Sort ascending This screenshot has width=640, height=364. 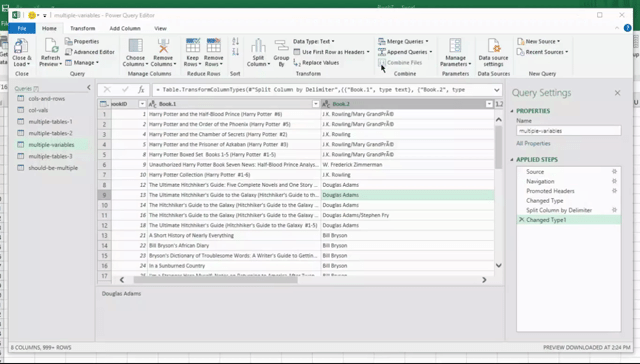(236, 41)
